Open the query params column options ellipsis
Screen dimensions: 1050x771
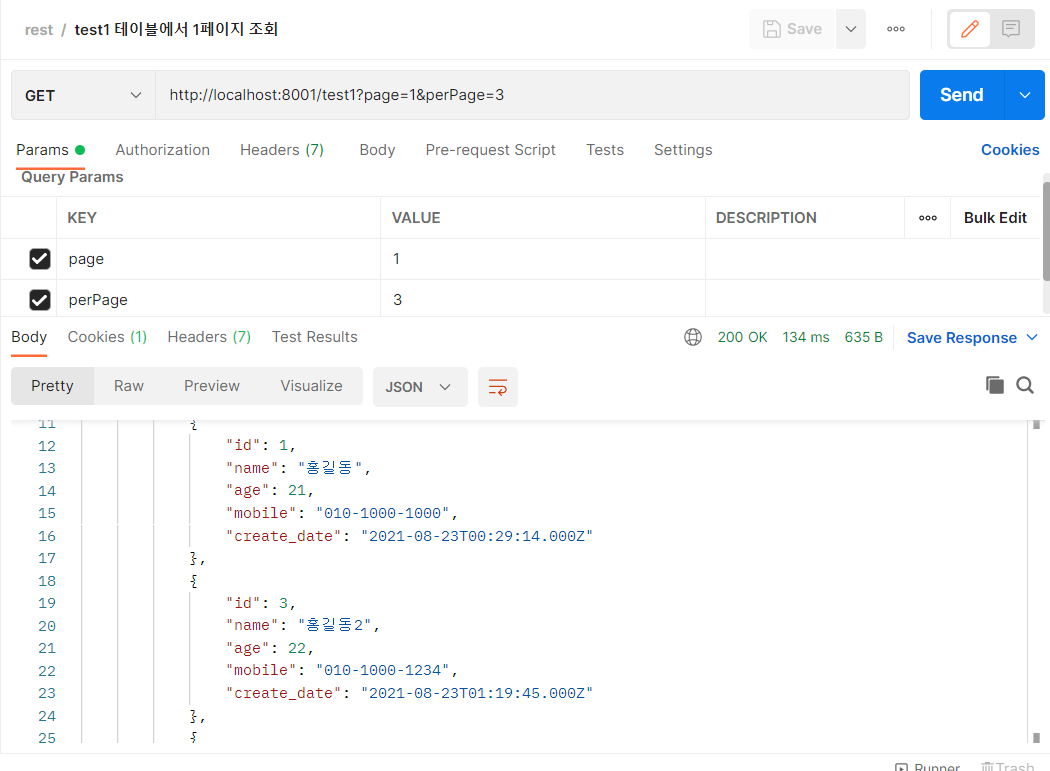(927, 218)
